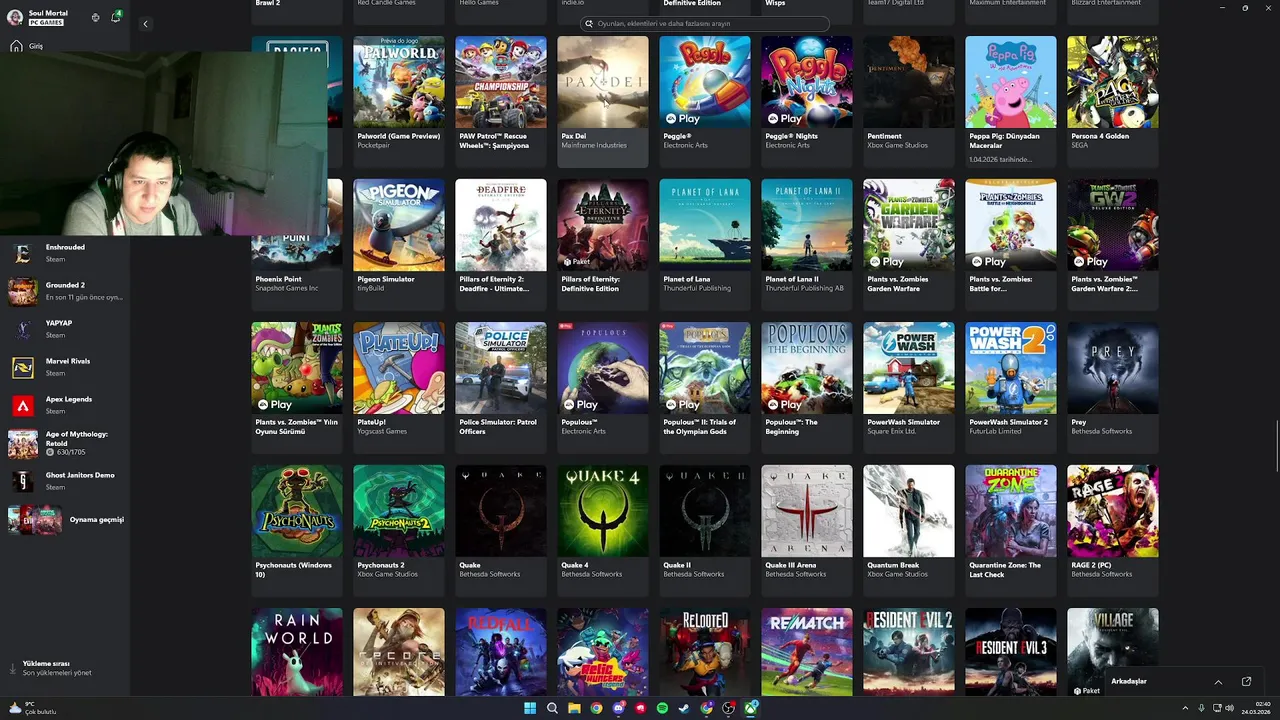The width and height of the screenshot is (1280, 720).
Task: Open Planet of Lana cover
Action: (x=705, y=225)
